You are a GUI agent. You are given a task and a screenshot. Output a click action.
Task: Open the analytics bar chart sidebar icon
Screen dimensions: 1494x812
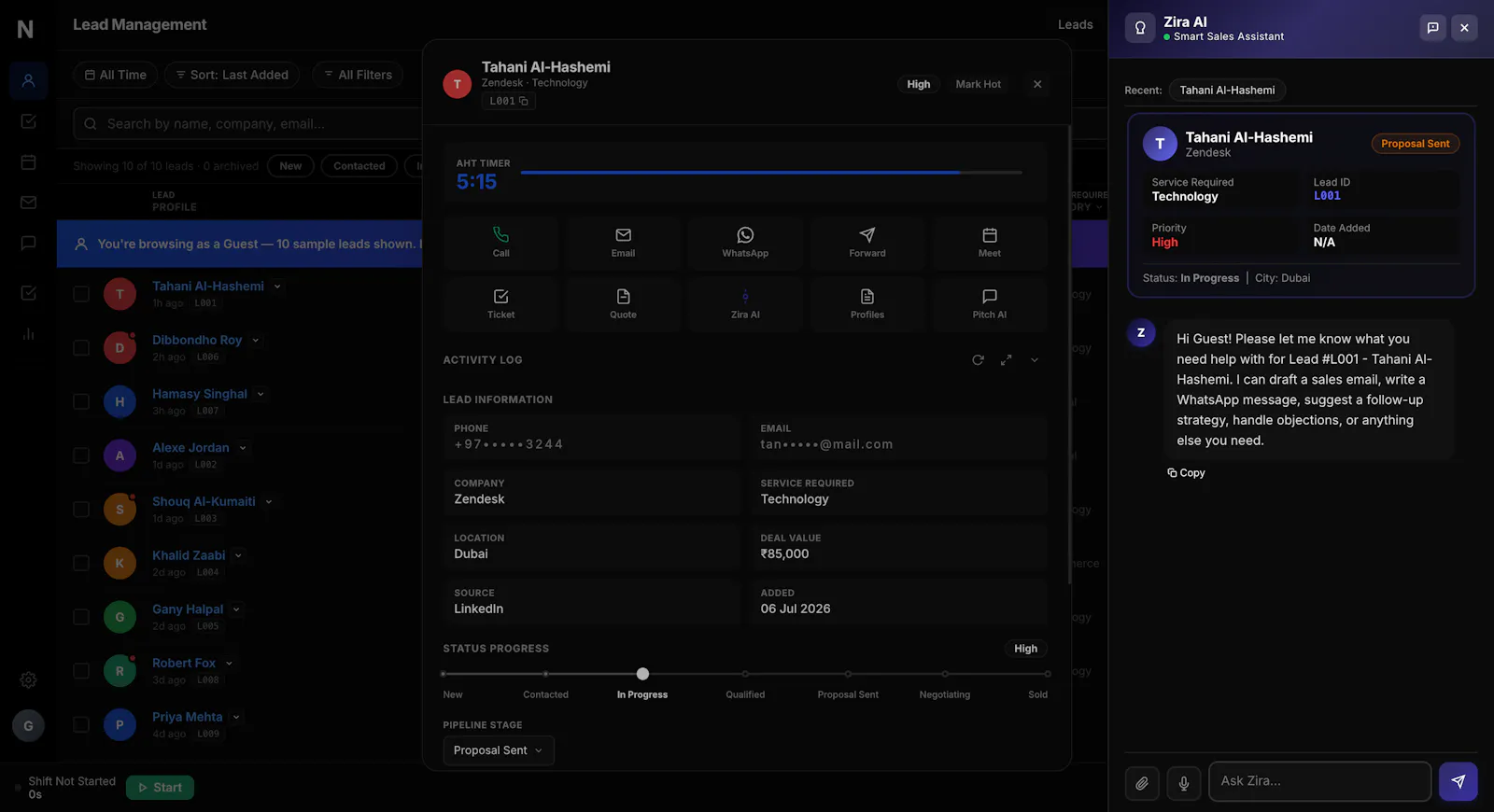(28, 333)
